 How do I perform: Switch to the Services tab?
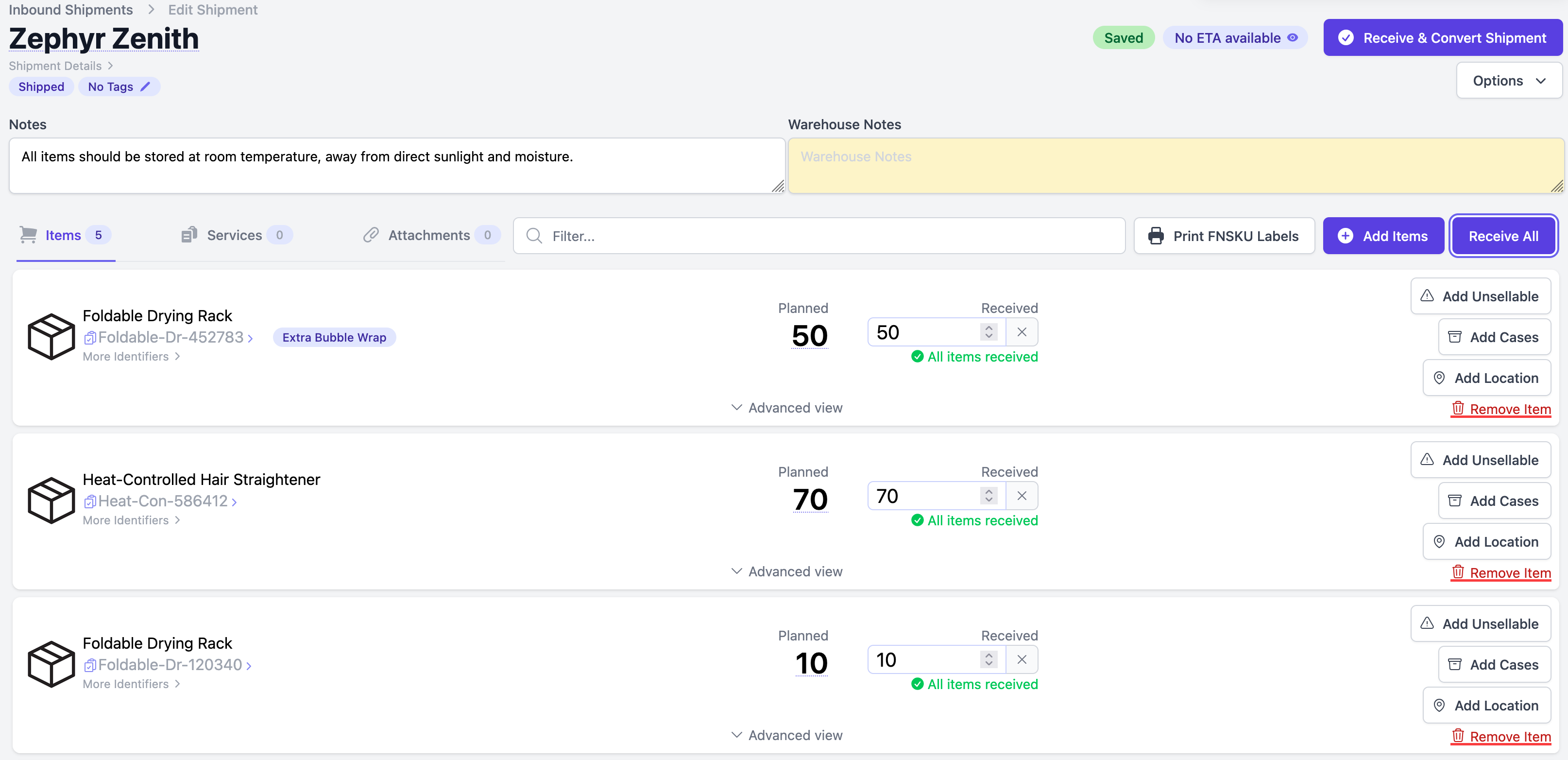tap(234, 234)
